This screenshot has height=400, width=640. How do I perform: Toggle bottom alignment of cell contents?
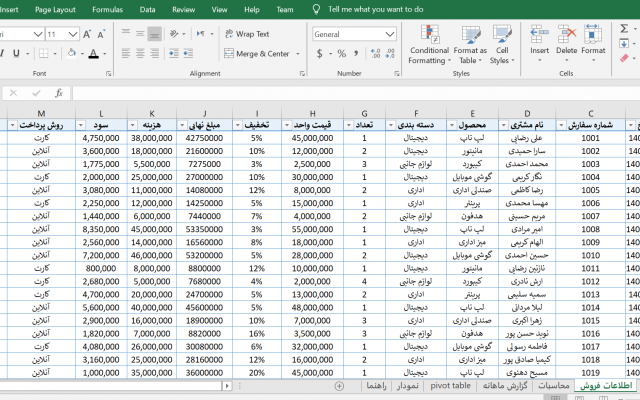coord(154,34)
